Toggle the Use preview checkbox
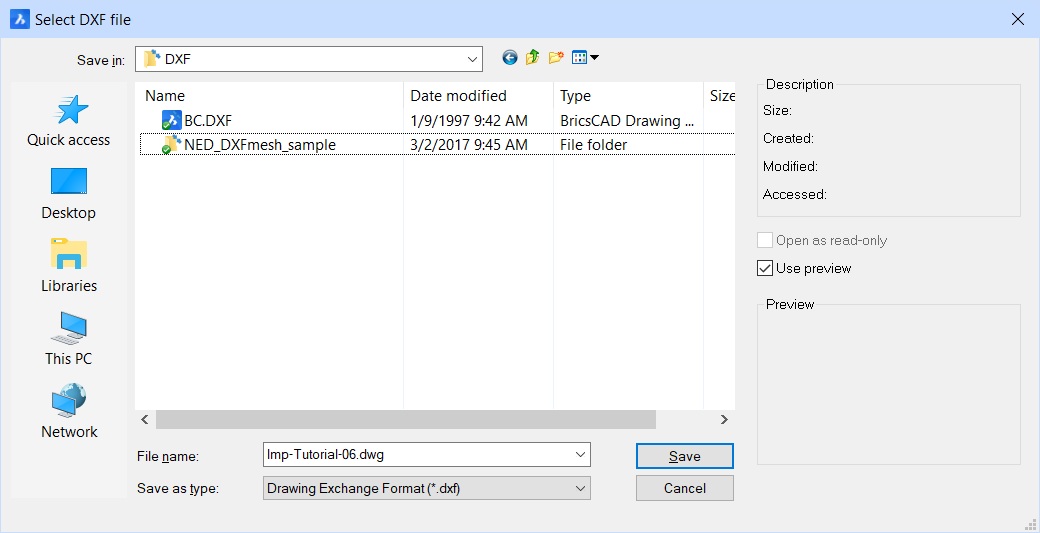This screenshot has width=1040, height=533. click(765, 268)
